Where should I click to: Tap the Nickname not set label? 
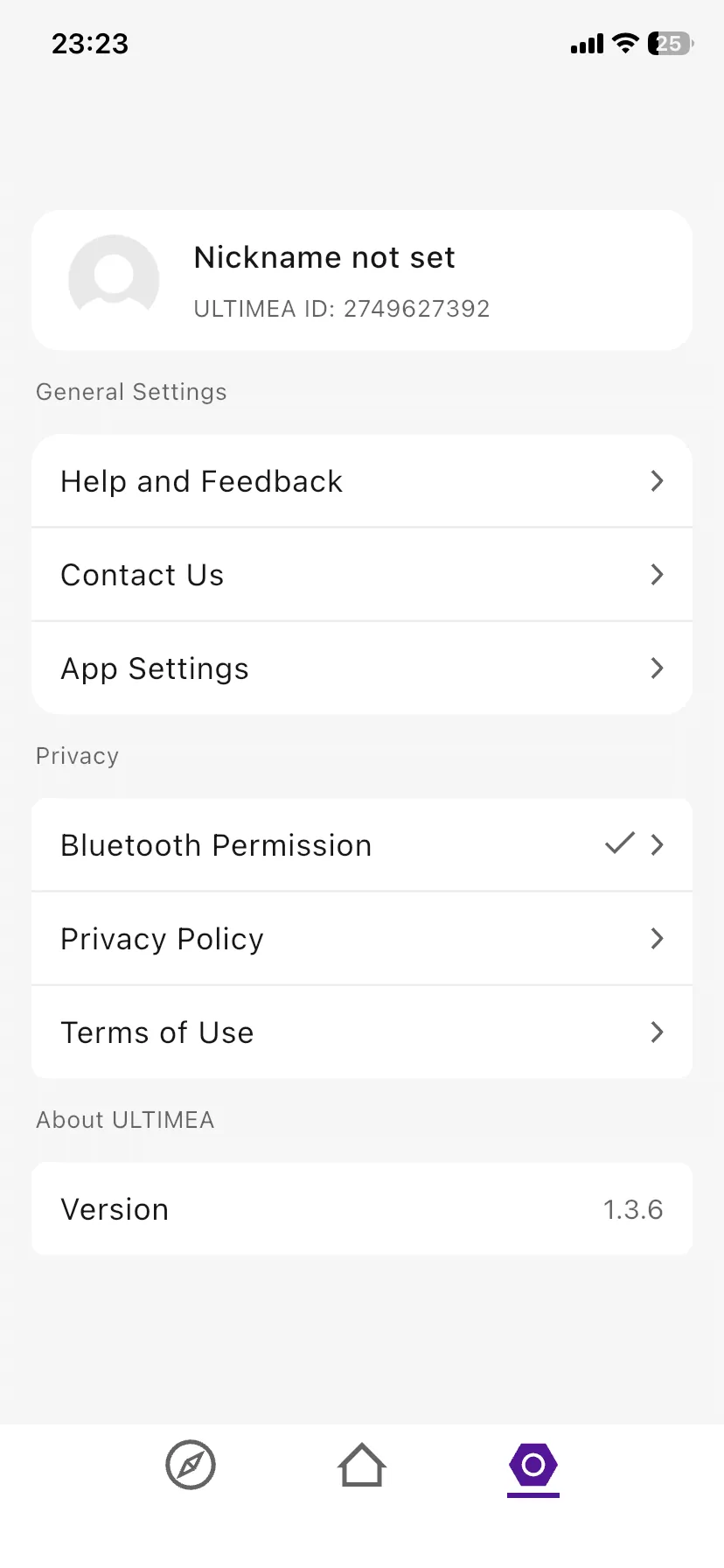click(x=324, y=257)
